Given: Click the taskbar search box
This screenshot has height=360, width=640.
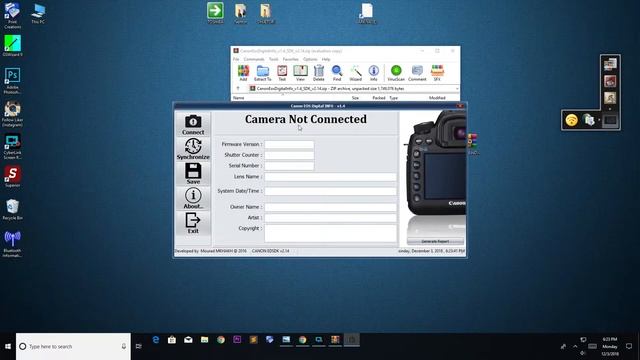Looking at the screenshot, I should coord(73,347).
